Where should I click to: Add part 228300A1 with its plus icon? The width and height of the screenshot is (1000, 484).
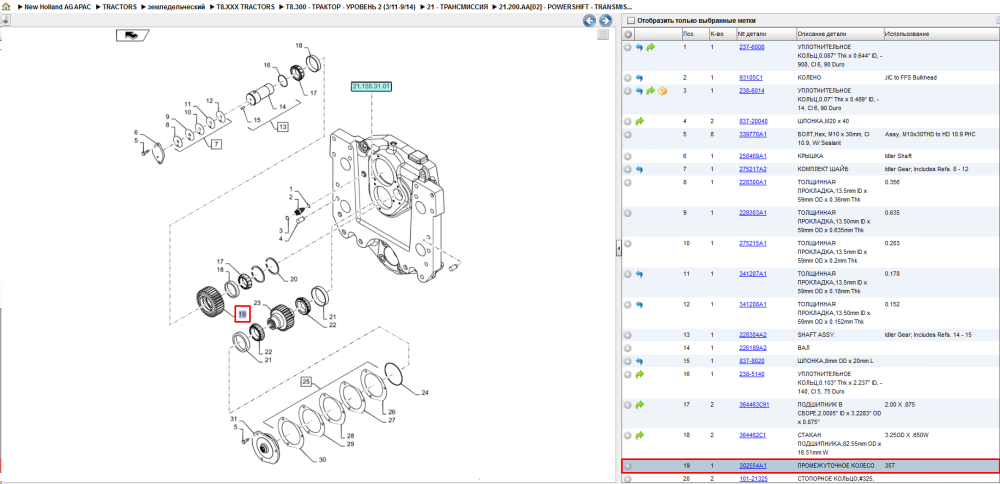click(628, 182)
